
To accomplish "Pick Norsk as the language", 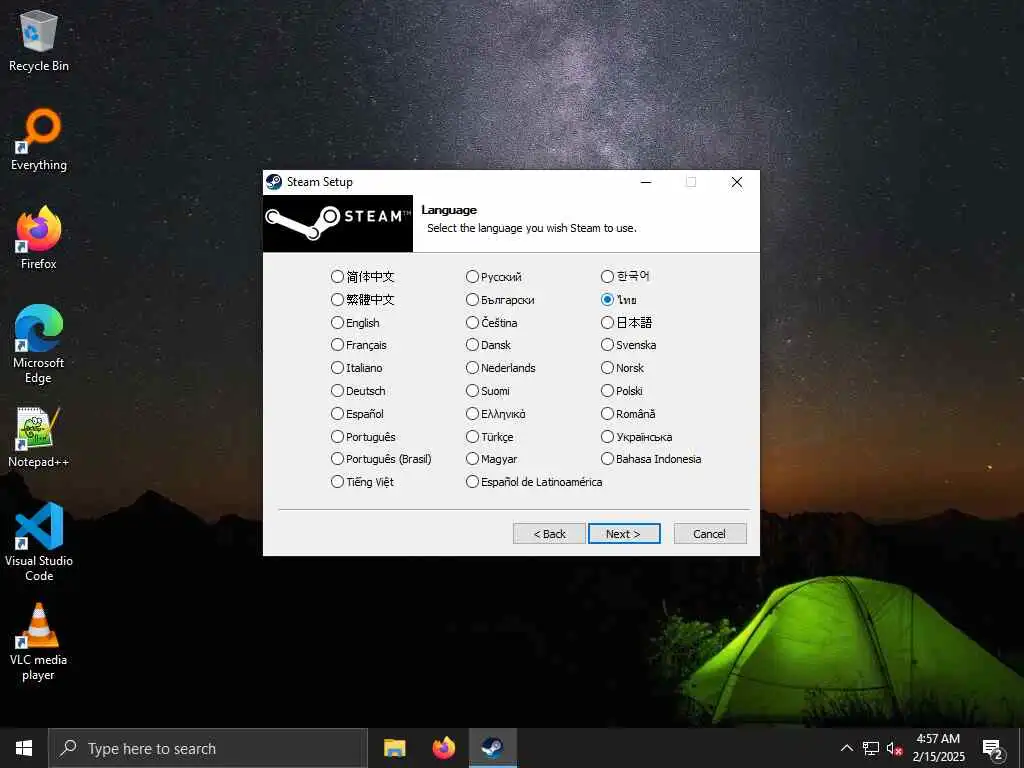I will (x=623, y=368).
